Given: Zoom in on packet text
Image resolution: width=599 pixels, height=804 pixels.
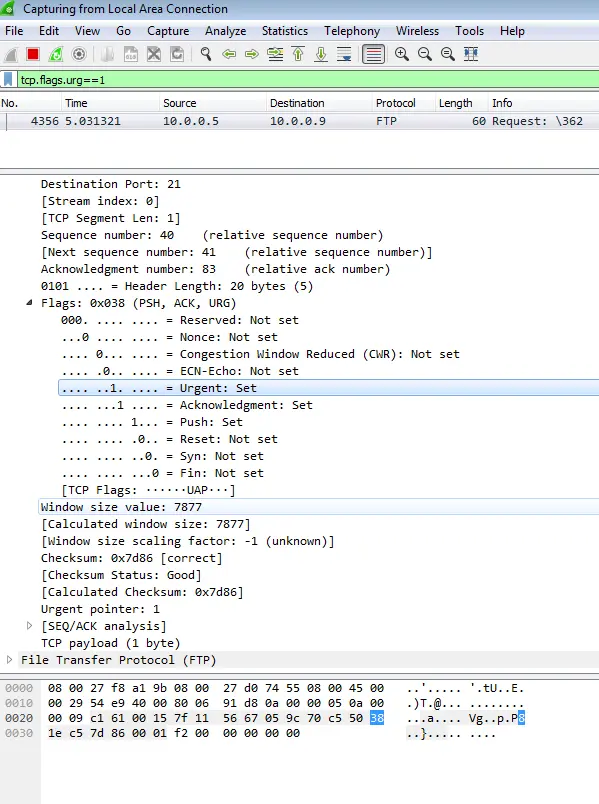Looking at the screenshot, I should click(x=402, y=54).
